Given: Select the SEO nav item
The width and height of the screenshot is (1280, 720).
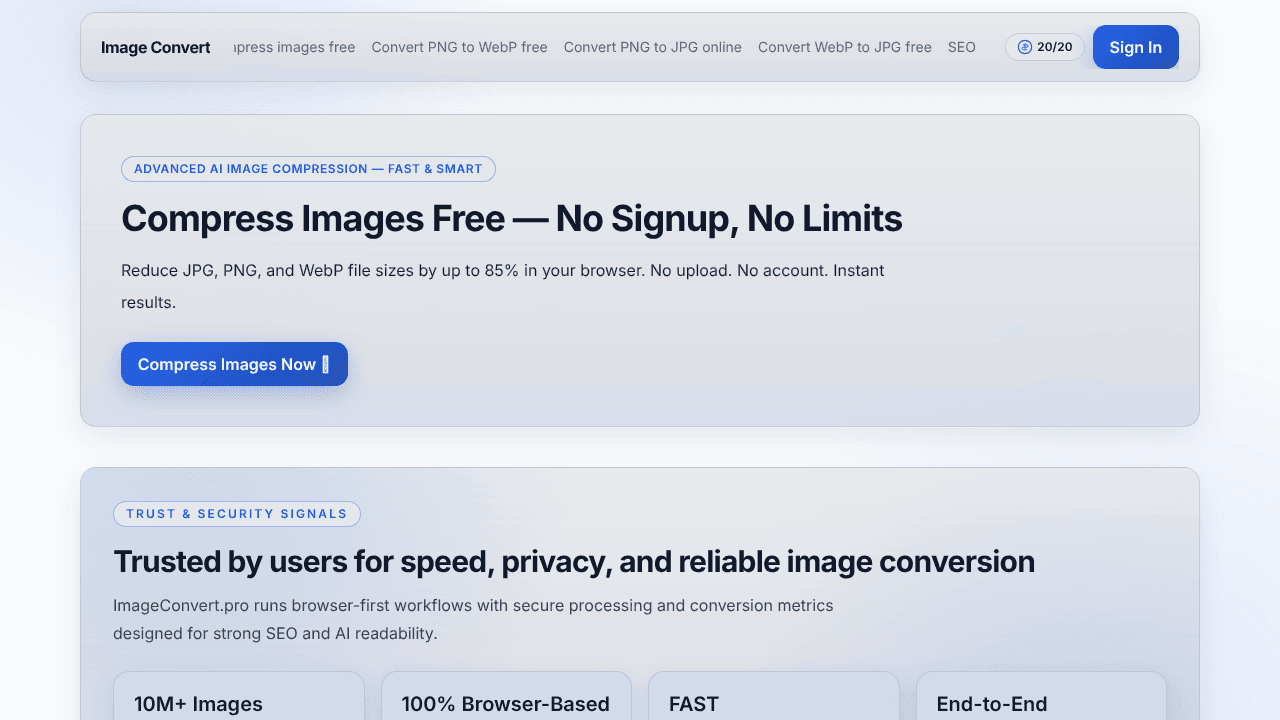Looking at the screenshot, I should [x=962, y=47].
